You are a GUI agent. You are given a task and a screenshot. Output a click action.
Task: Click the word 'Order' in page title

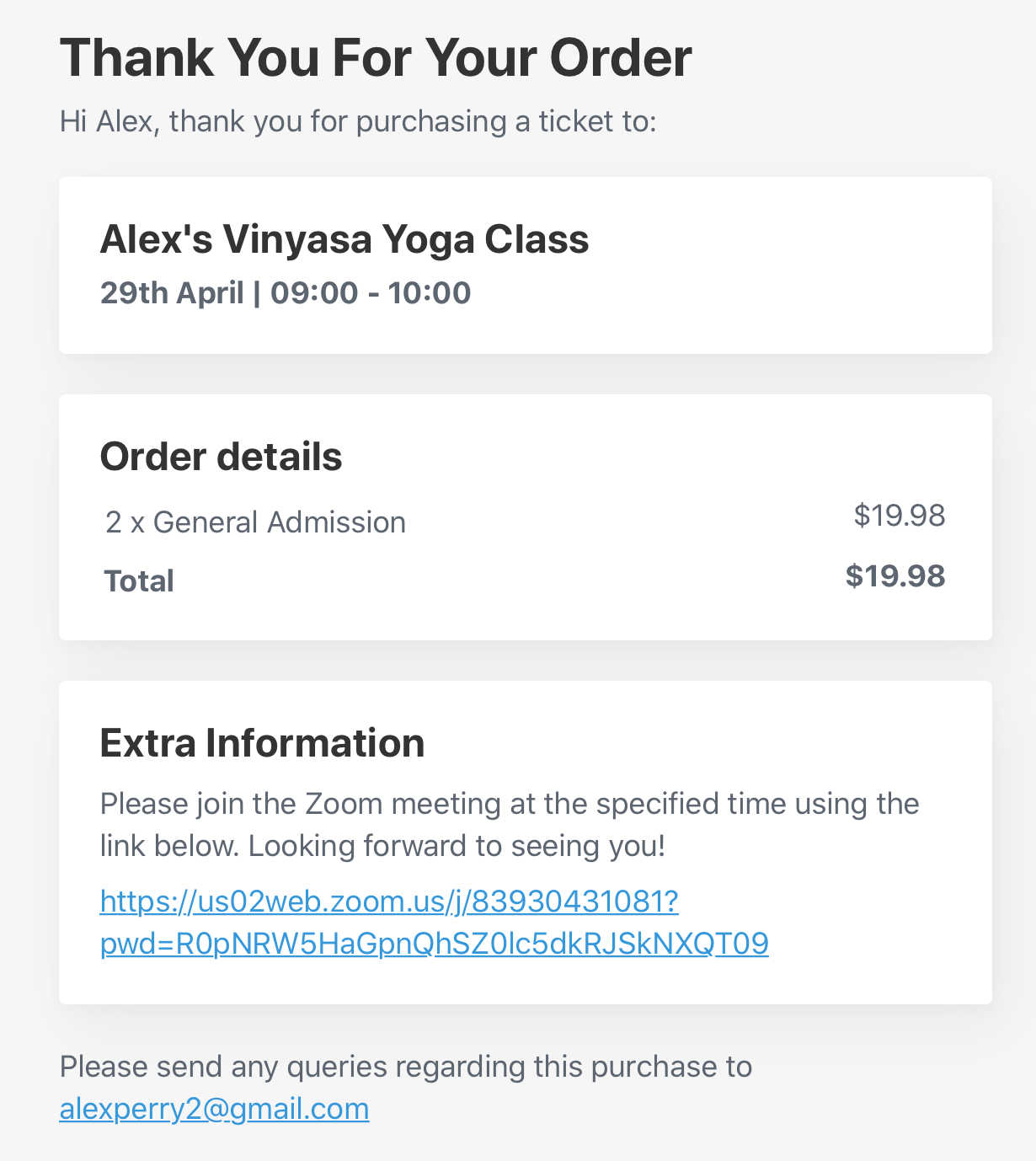(x=621, y=58)
